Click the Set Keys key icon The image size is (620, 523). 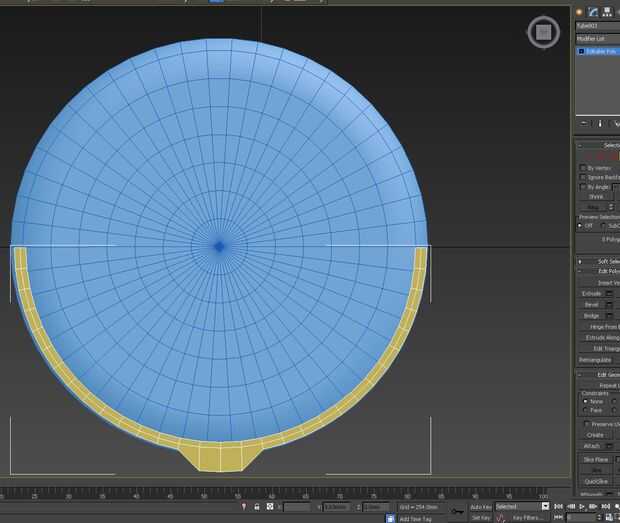coord(457,512)
